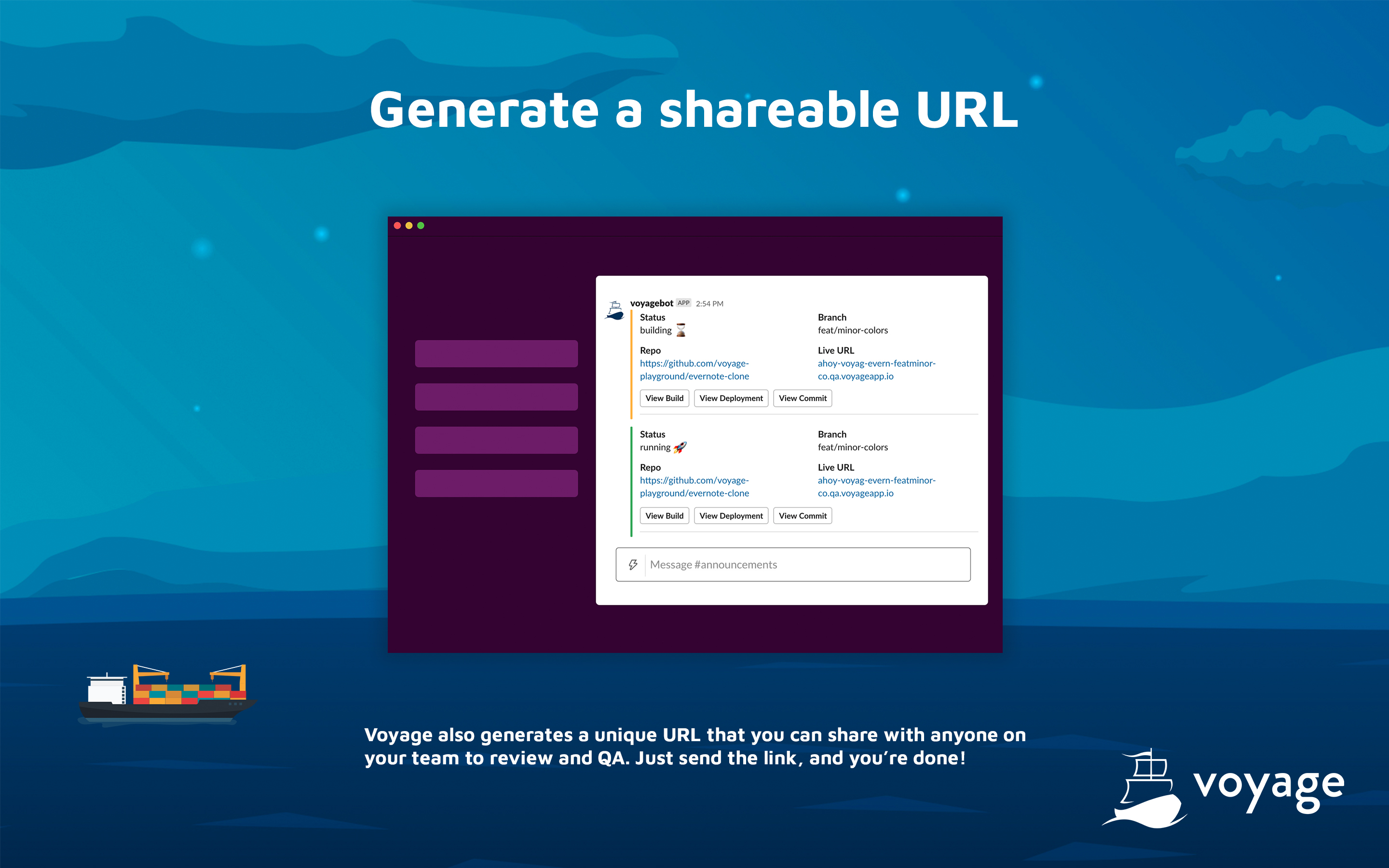Click the "Generate a shareable URL" heading
This screenshot has width=1389, height=868.
(694, 109)
